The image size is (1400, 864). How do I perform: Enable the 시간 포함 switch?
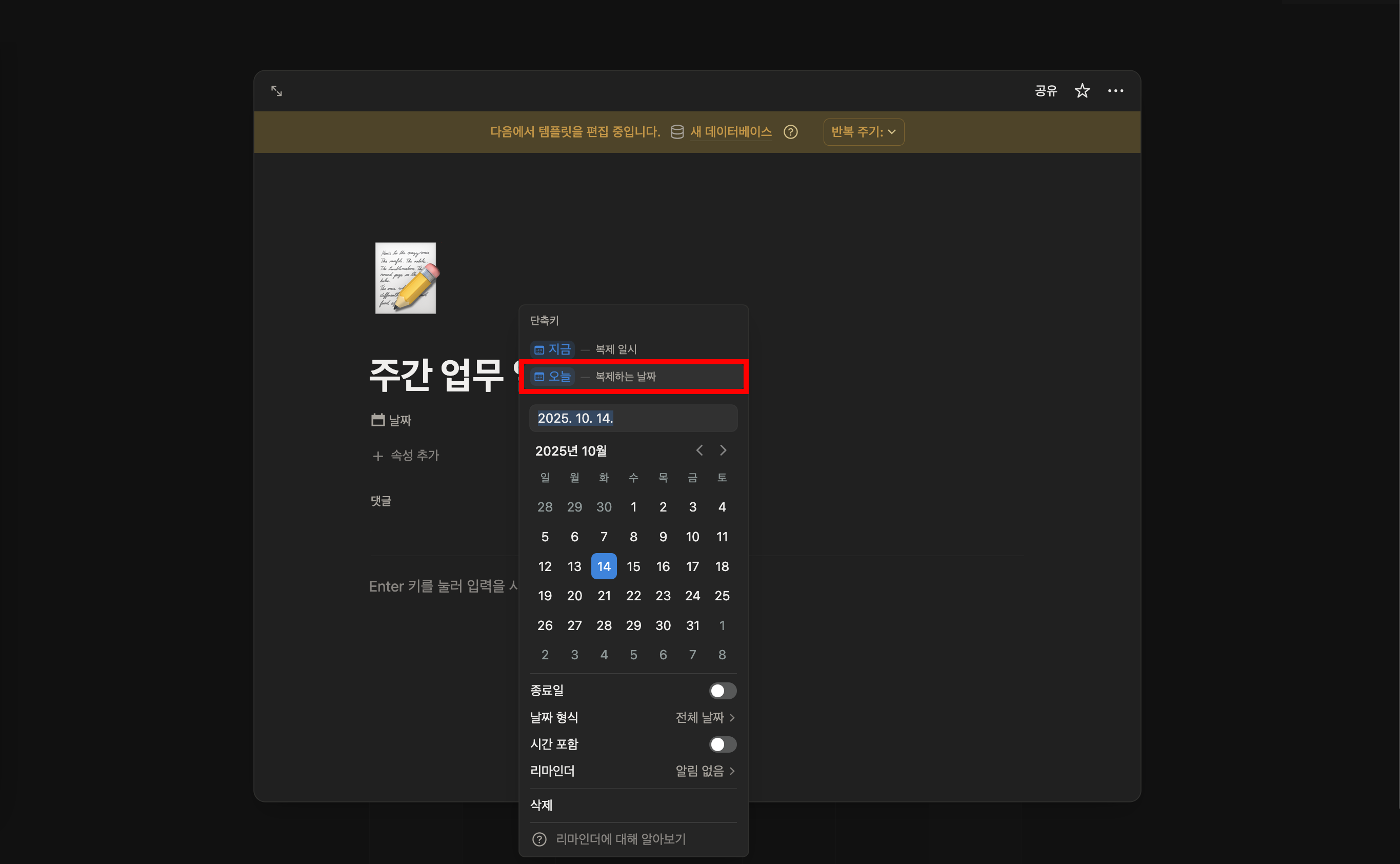(x=722, y=744)
